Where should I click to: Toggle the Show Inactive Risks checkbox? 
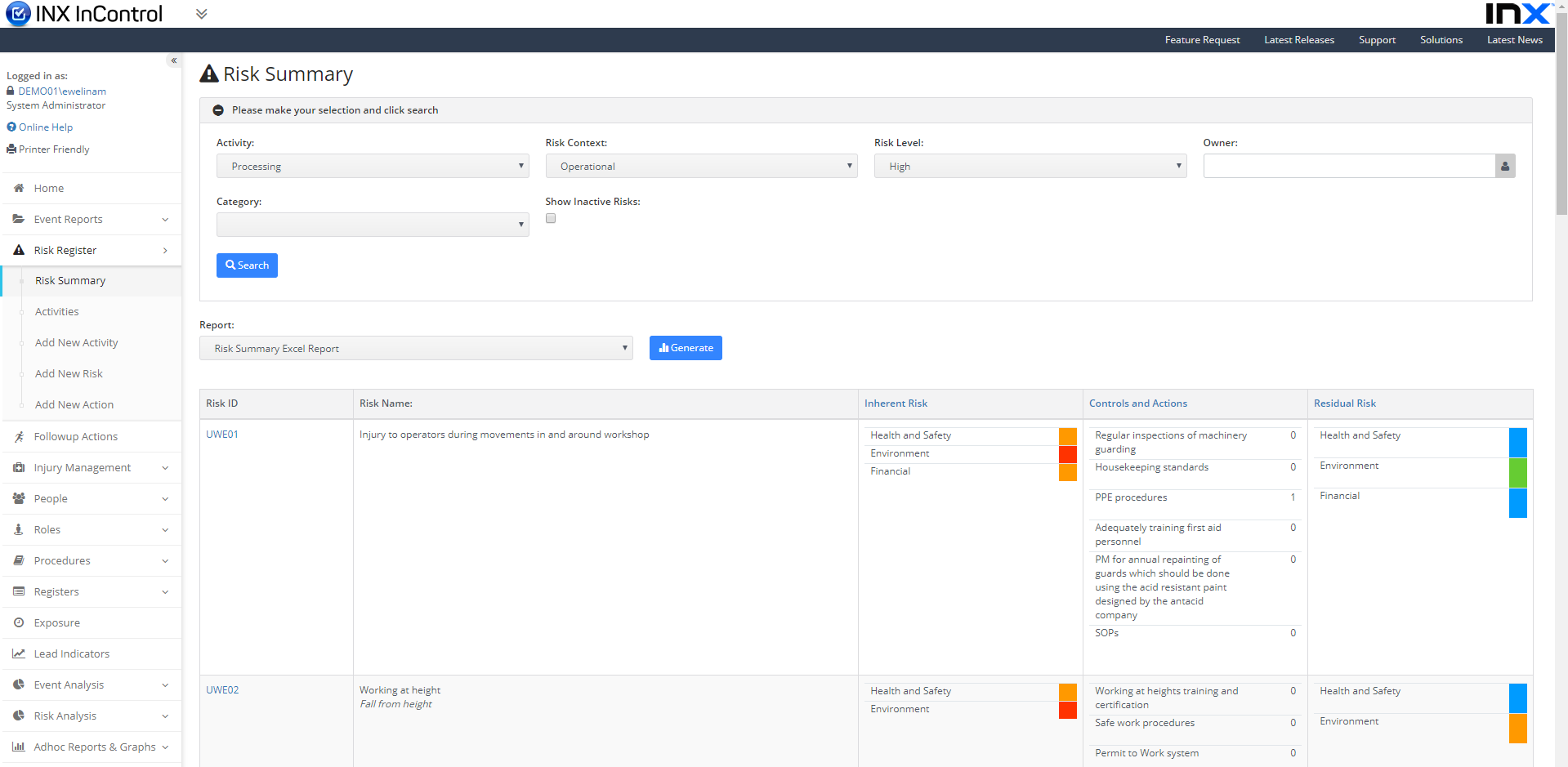tap(551, 218)
